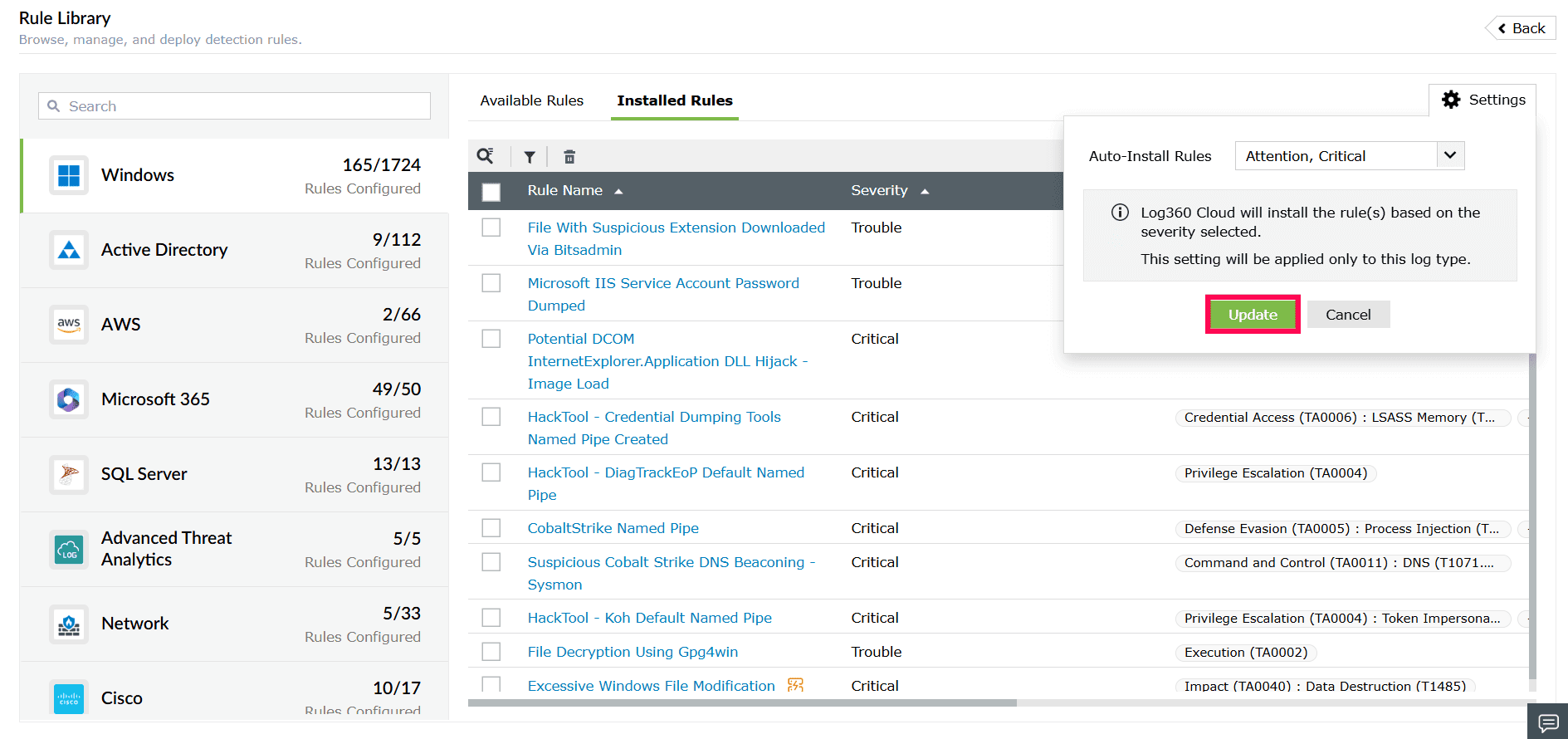
Task: Click Credential Access (TA0006) LSASS Memory tag
Action: (1343, 418)
